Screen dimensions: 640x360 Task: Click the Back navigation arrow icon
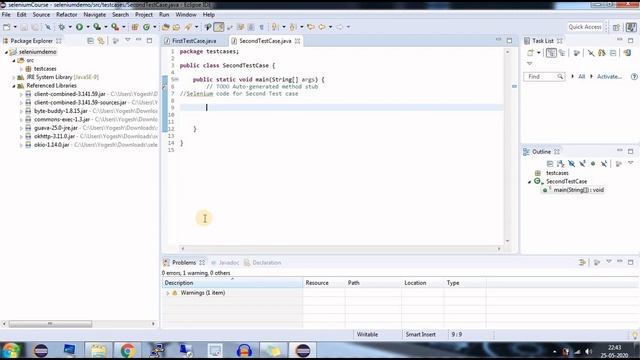click(x=322, y=27)
